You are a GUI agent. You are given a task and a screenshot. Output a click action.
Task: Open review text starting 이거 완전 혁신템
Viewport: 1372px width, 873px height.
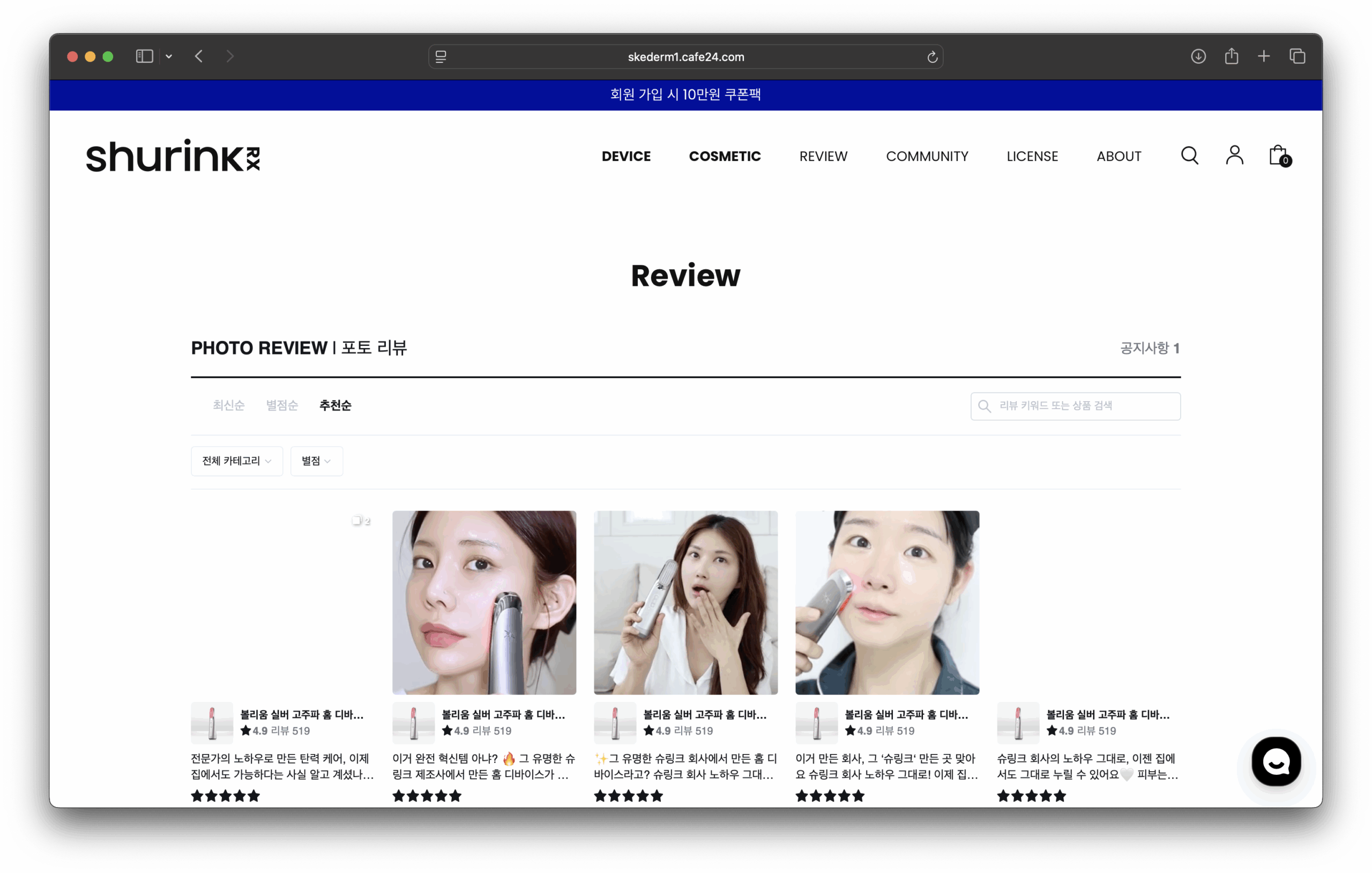484,766
